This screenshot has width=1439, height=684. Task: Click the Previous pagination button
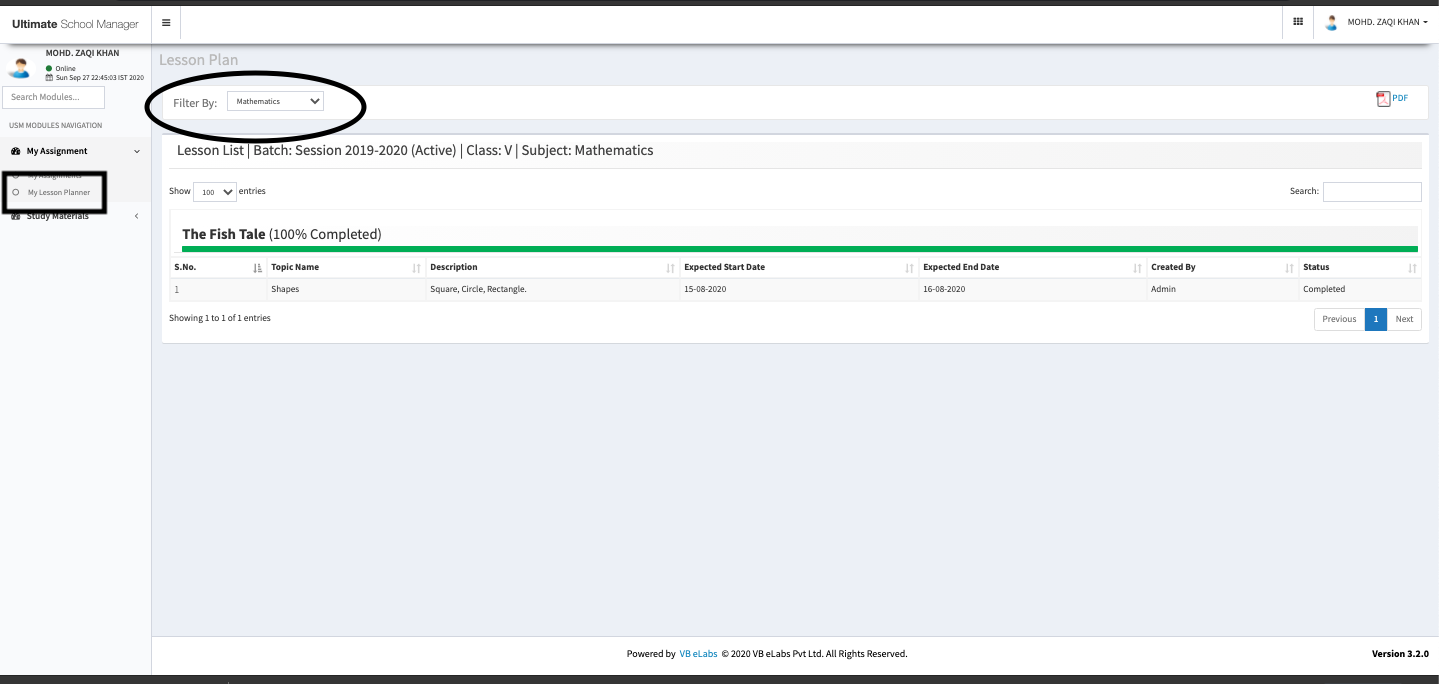click(1339, 319)
